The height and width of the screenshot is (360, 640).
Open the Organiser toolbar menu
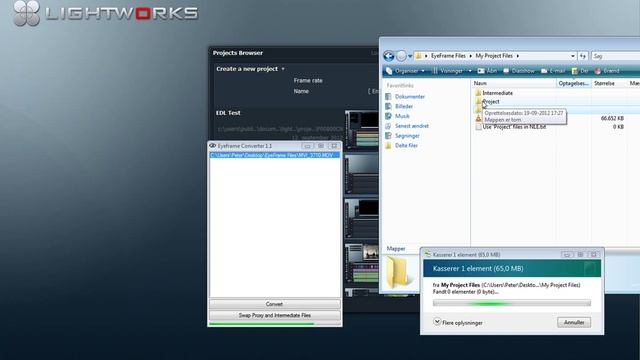[x=406, y=71]
